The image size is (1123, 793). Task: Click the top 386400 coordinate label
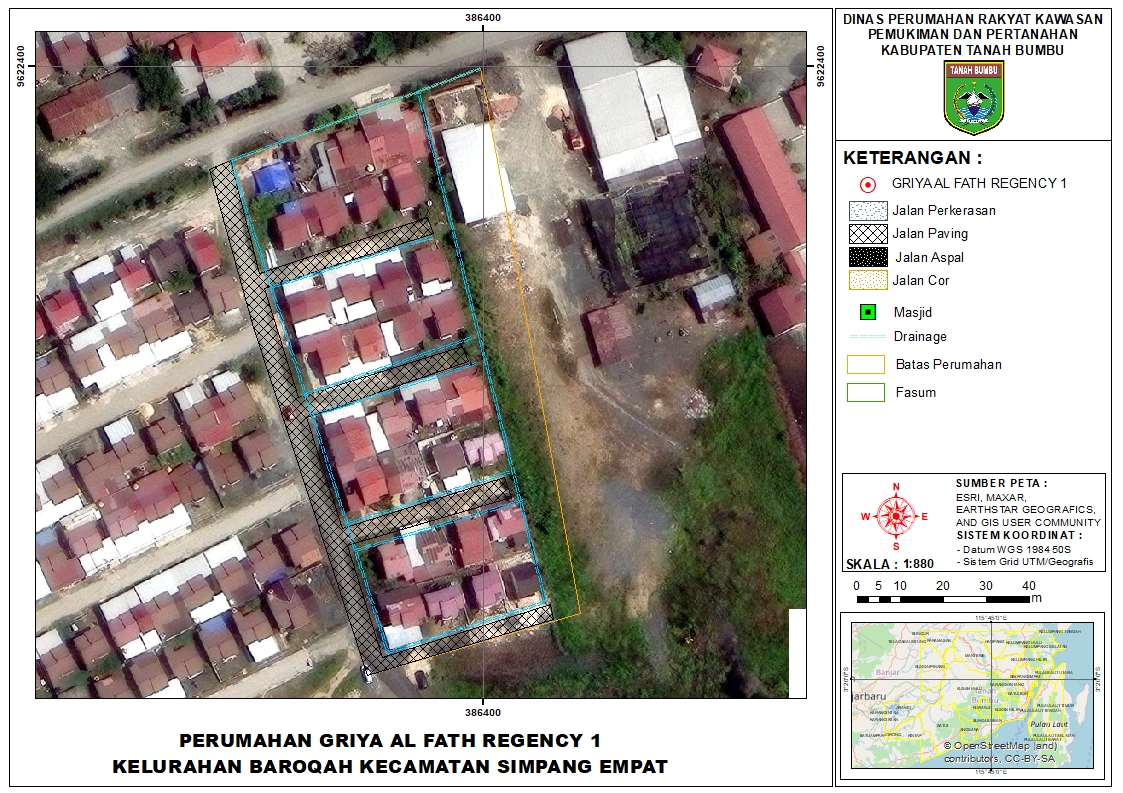[483, 17]
